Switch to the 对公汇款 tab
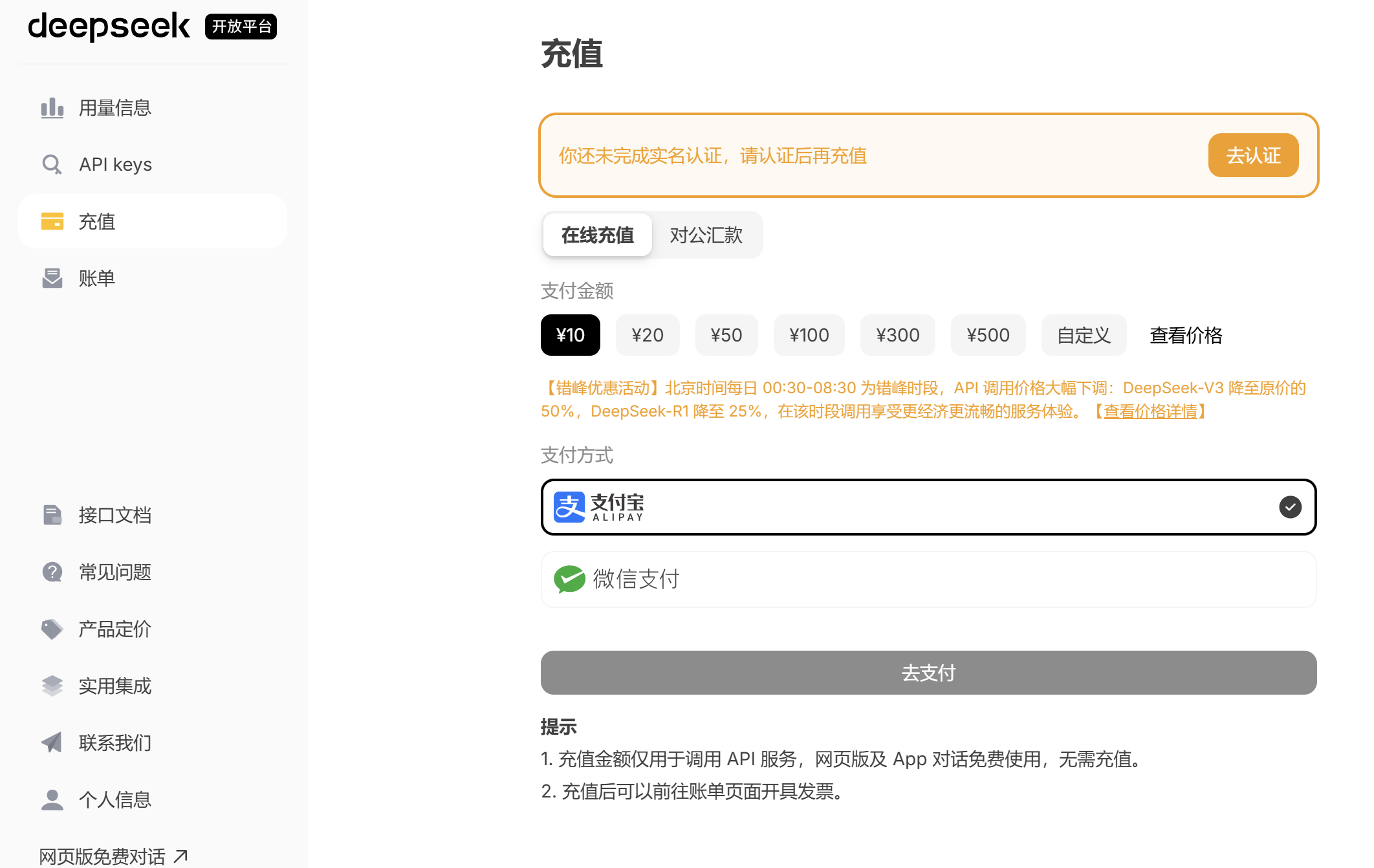 pyautogui.click(x=706, y=235)
